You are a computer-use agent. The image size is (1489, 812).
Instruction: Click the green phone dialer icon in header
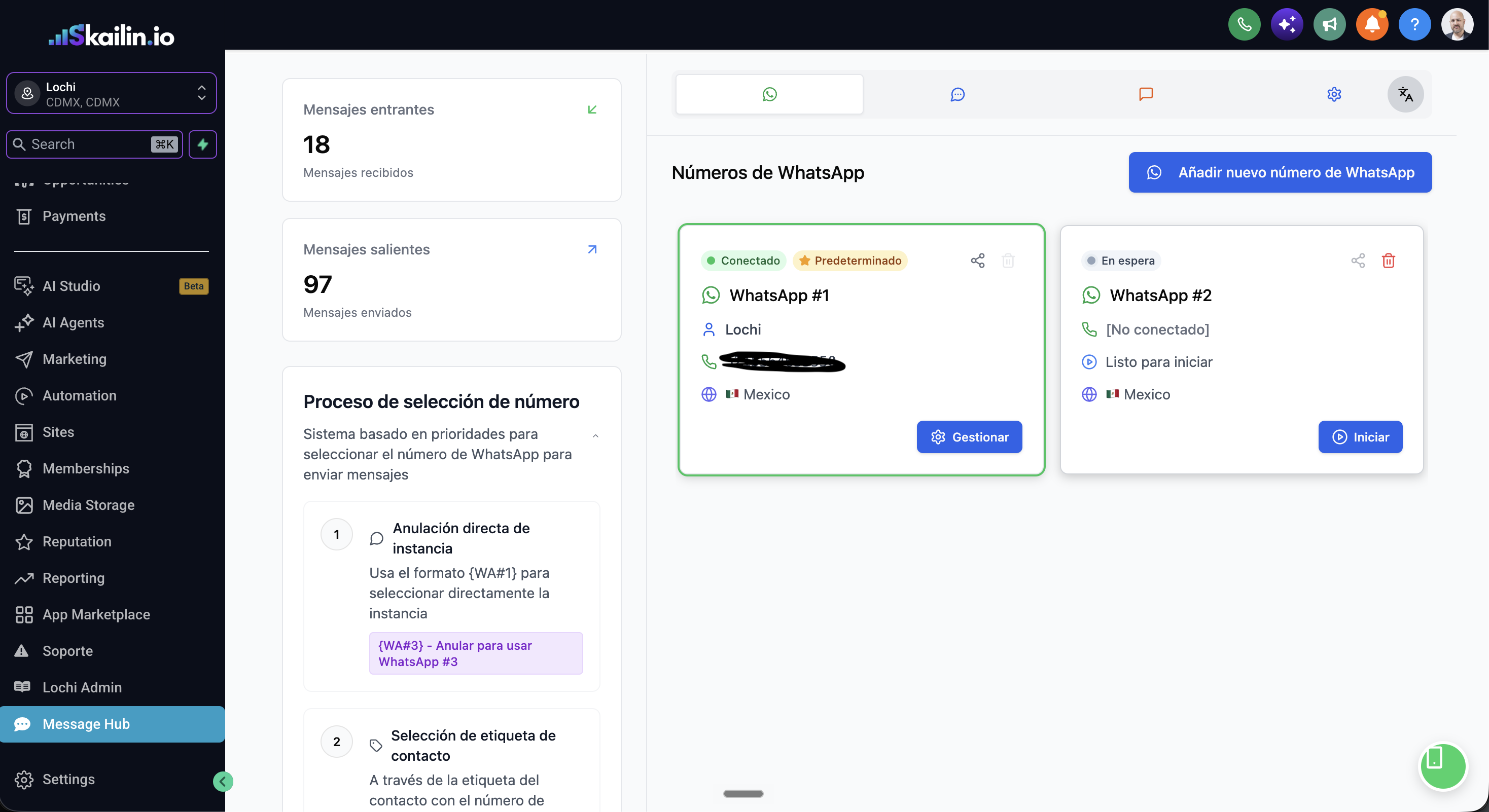click(1244, 24)
